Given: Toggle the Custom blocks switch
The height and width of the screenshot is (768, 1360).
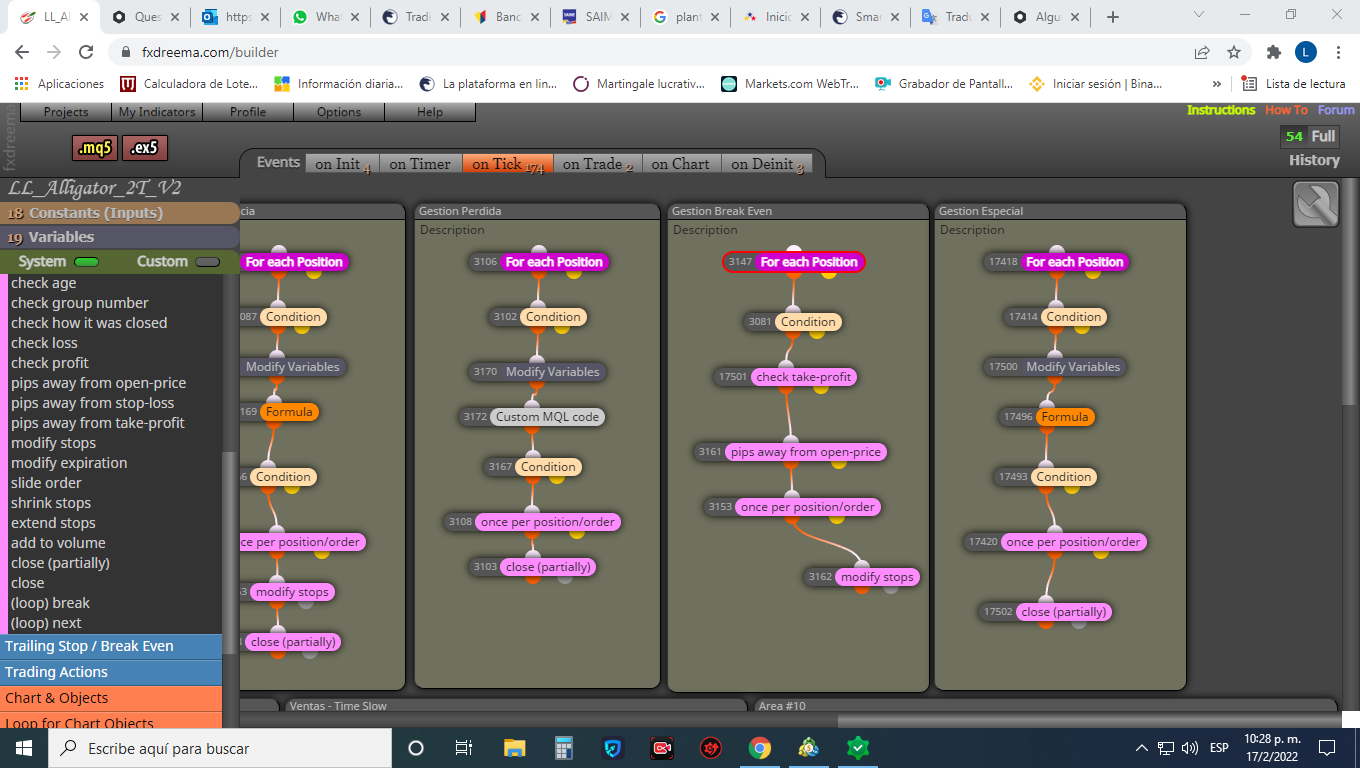Looking at the screenshot, I should (x=208, y=262).
